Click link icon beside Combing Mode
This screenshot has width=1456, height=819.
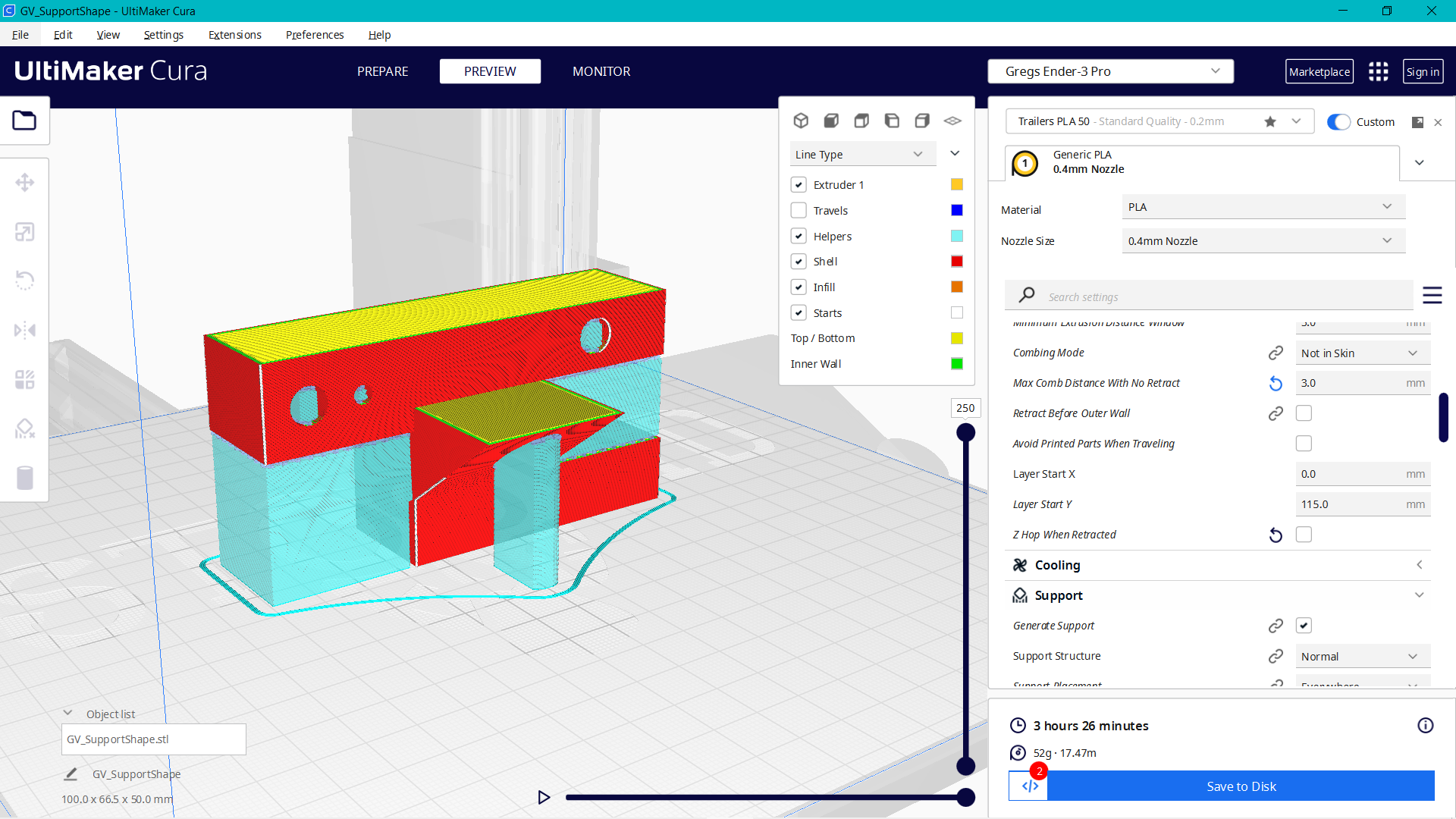tap(1276, 353)
